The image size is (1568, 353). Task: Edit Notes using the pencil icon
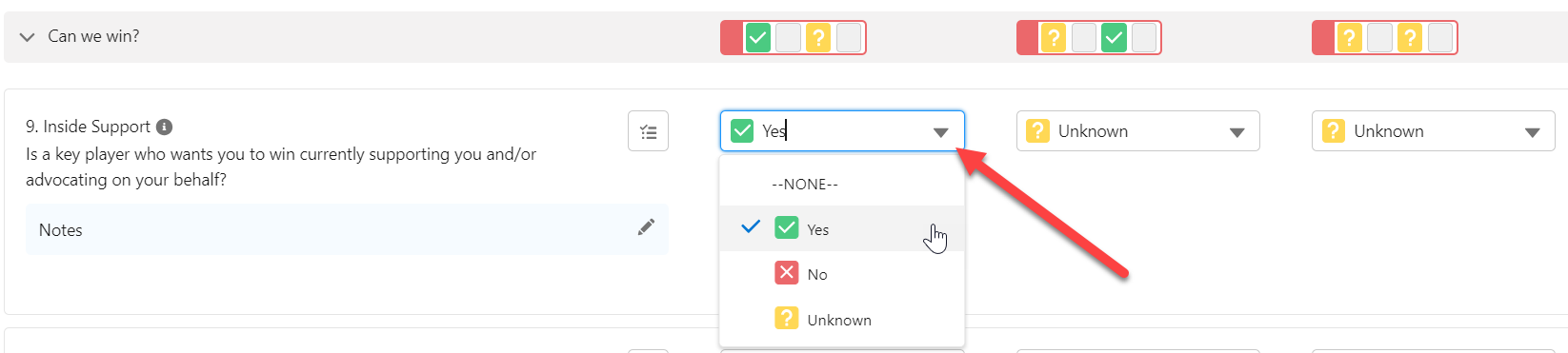(x=646, y=227)
